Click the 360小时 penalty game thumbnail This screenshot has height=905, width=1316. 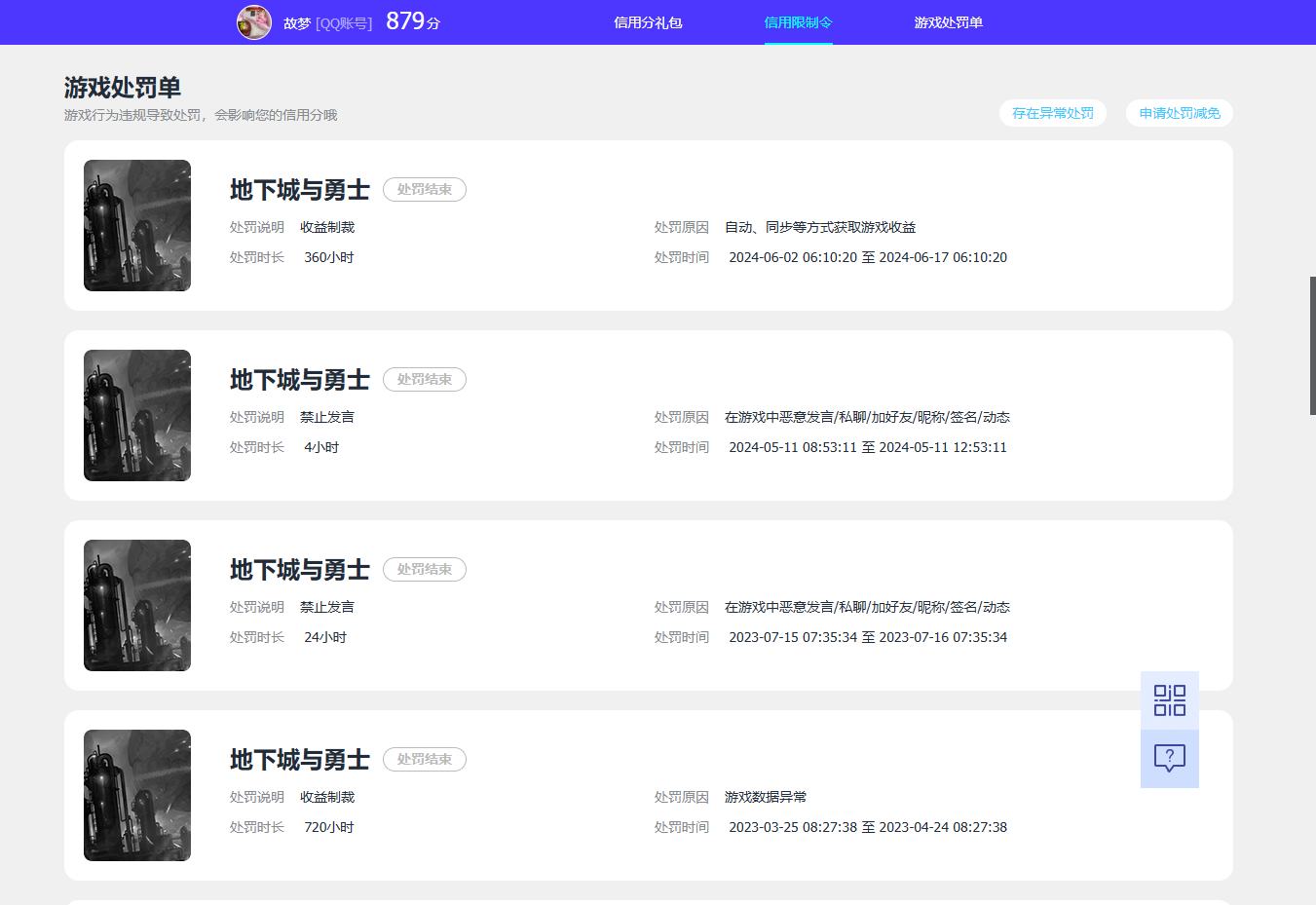point(137,225)
